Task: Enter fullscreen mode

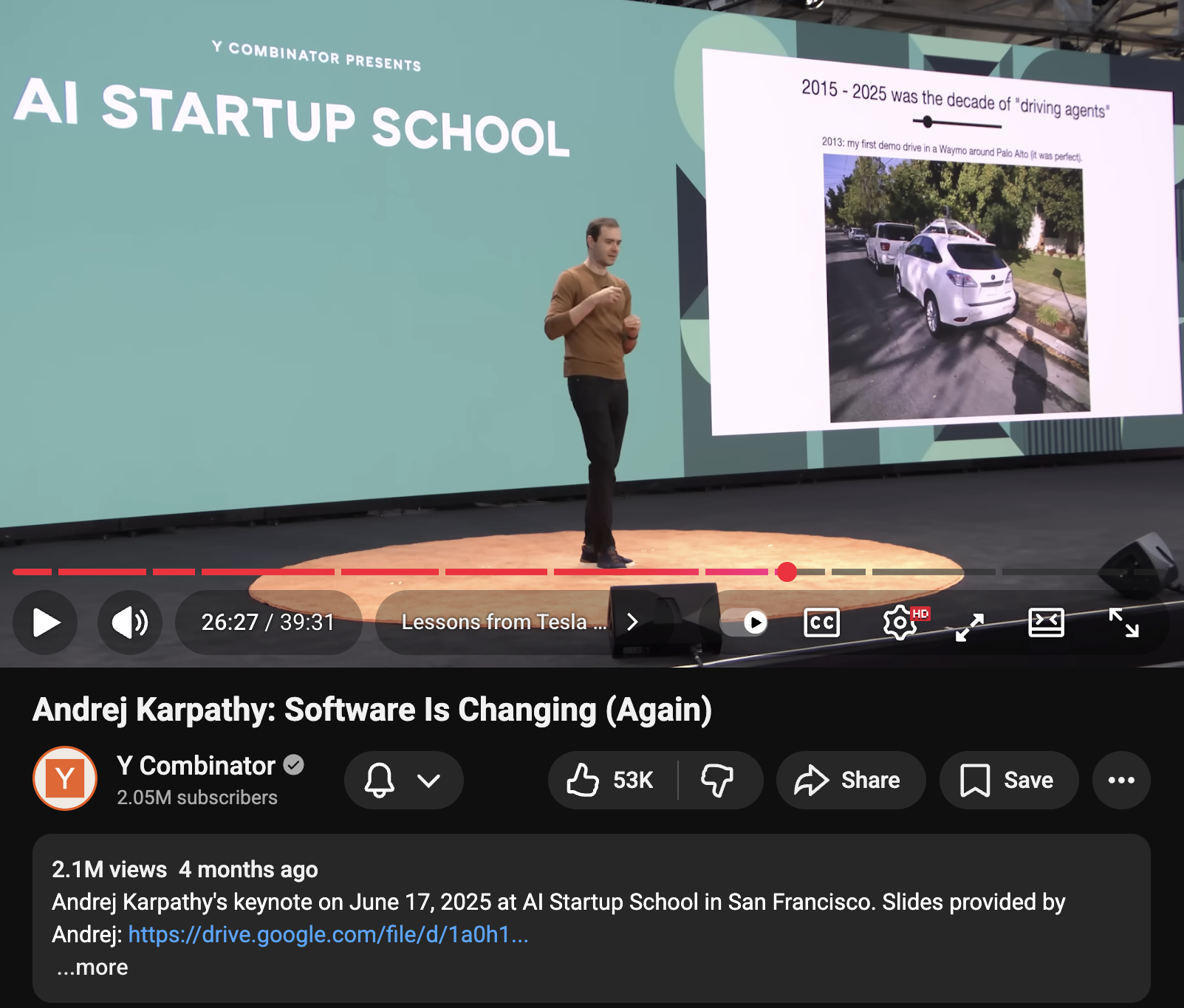Action: pos(1123,623)
